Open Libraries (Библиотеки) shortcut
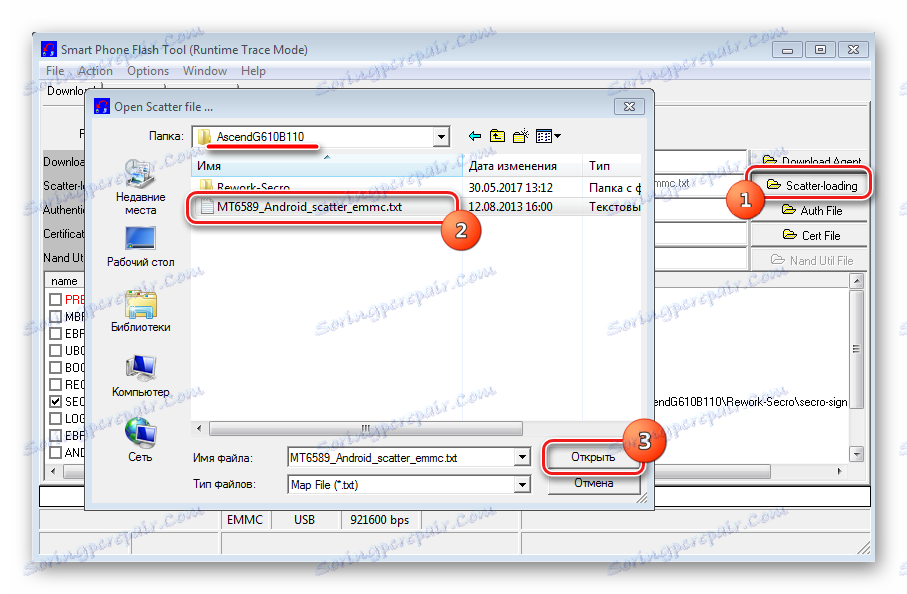907x594 pixels. (x=141, y=312)
